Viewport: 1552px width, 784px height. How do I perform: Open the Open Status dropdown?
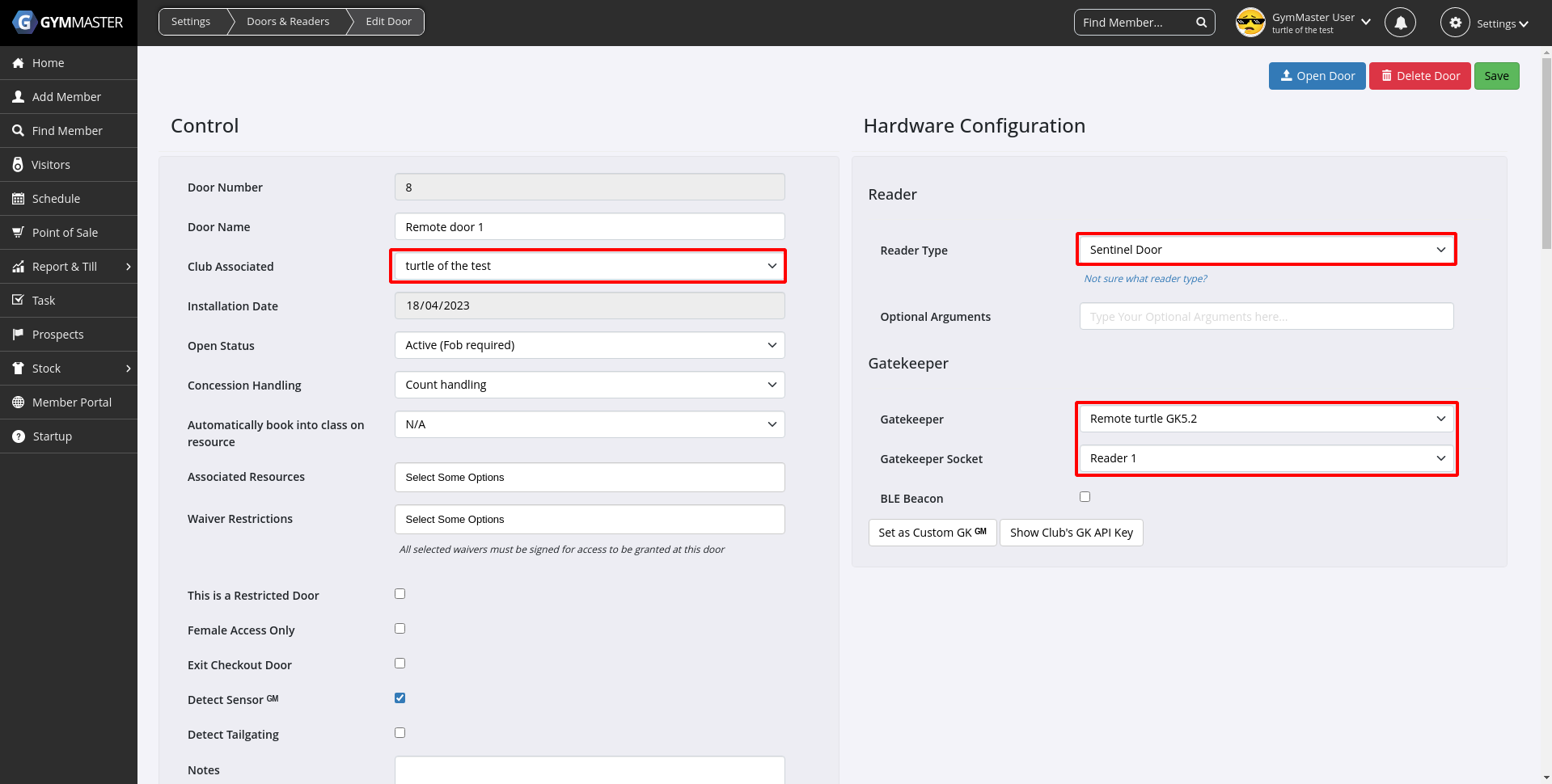coord(590,345)
